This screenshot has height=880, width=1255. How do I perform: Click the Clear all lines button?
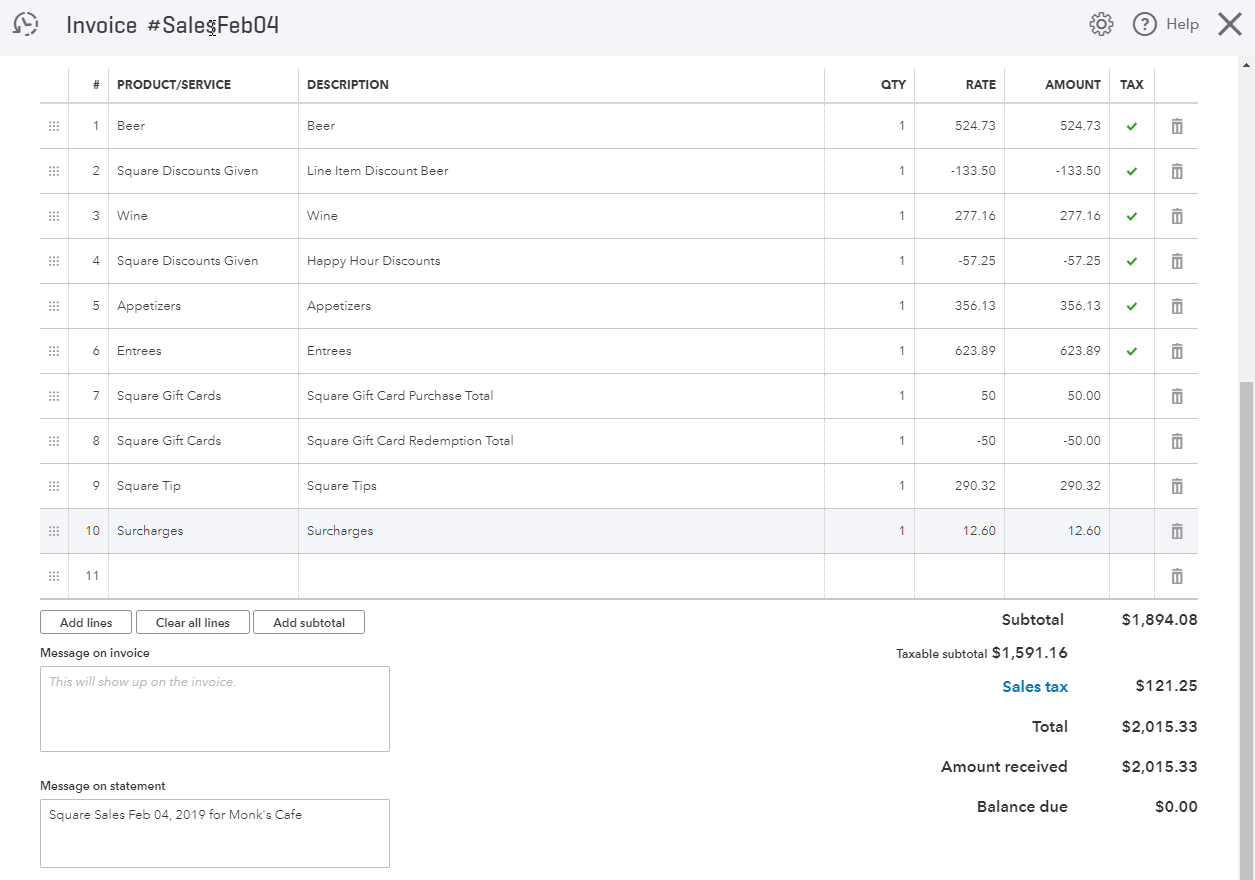click(x=193, y=622)
